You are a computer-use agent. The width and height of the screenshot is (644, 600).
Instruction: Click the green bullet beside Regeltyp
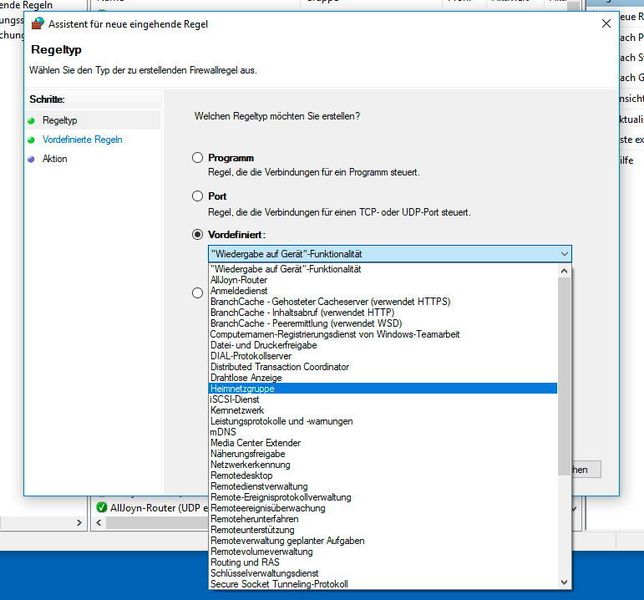(31, 121)
